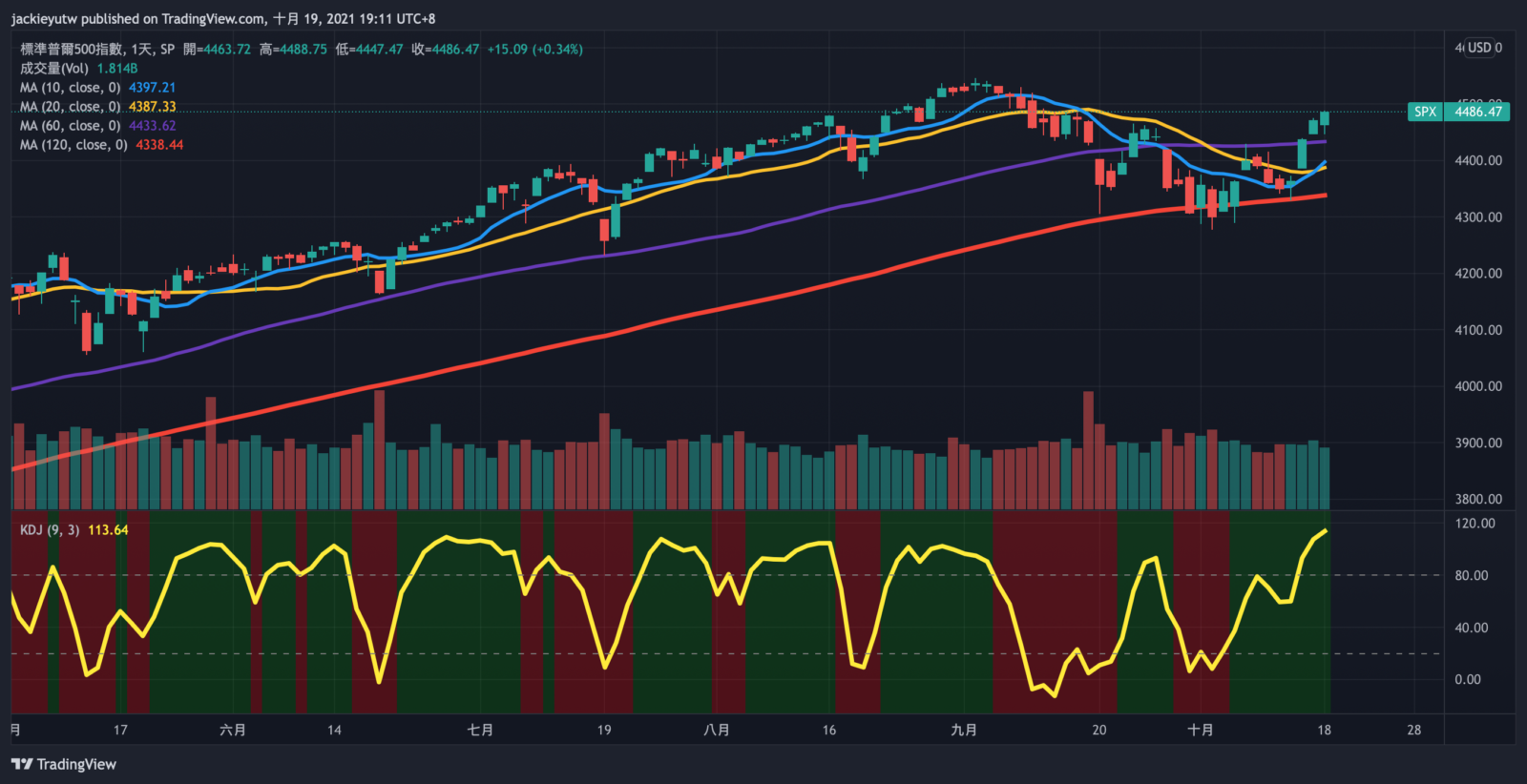Click the 4000.00 level on the price scale
Screen dimensions: 1527x784
pyautogui.click(x=1477, y=386)
